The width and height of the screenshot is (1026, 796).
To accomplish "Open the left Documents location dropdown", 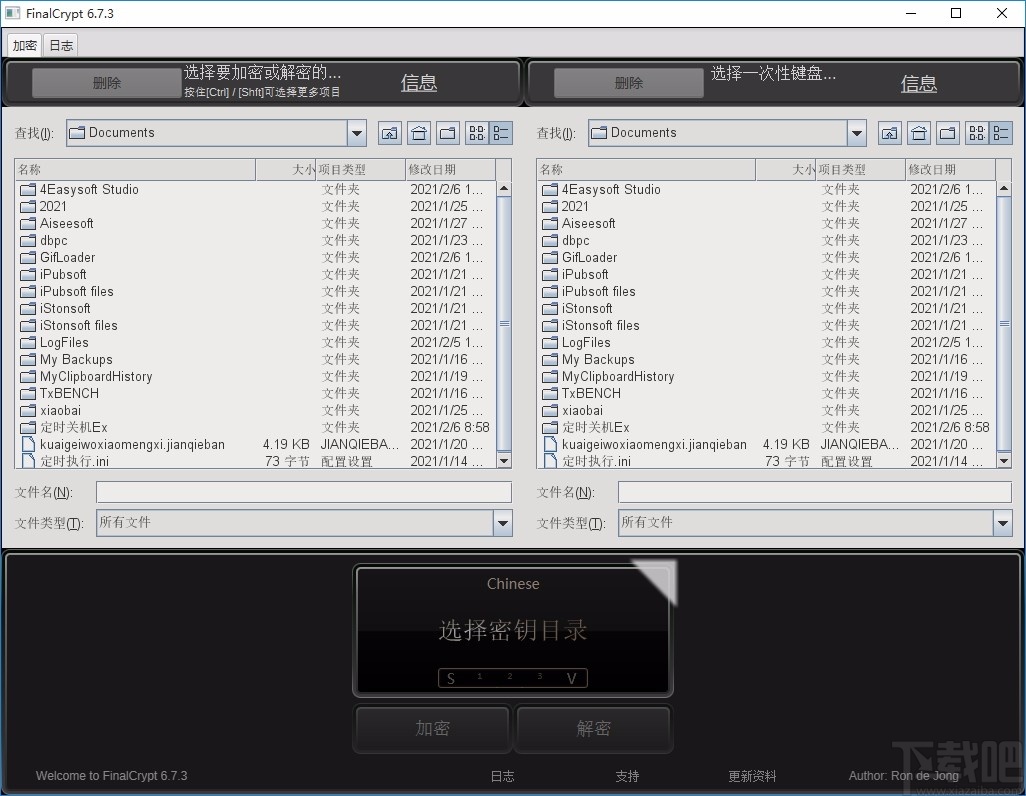I will coord(357,132).
